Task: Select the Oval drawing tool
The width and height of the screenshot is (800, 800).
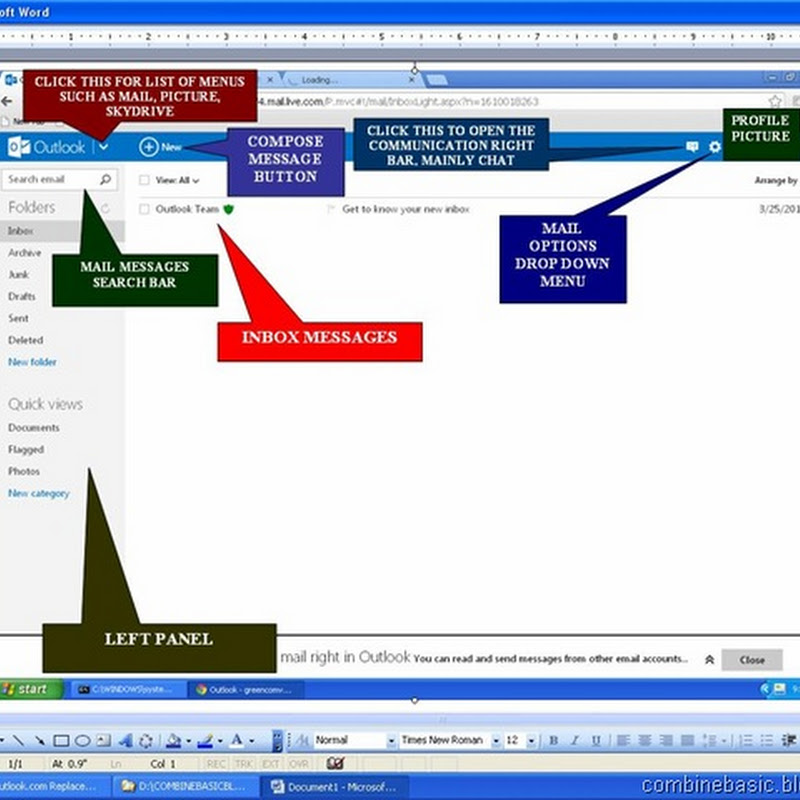Action: tap(83, 740)
